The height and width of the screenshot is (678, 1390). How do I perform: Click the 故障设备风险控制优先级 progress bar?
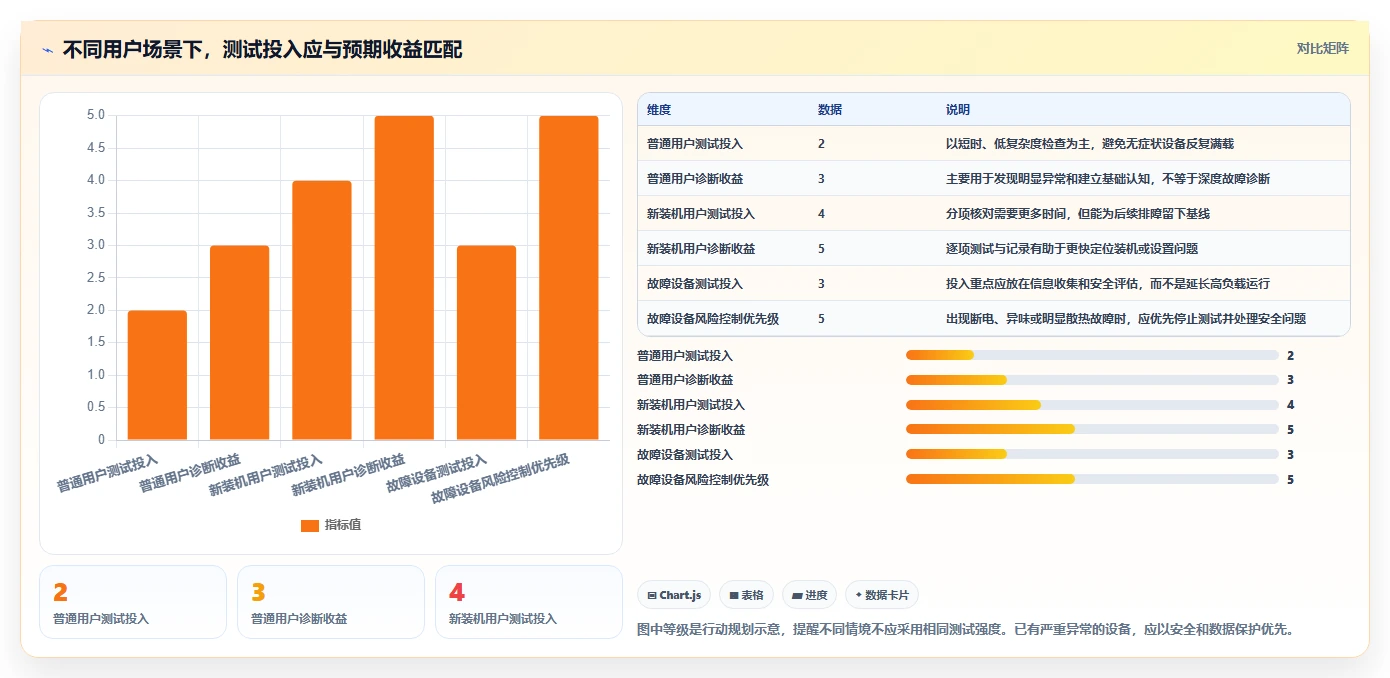1092,479
